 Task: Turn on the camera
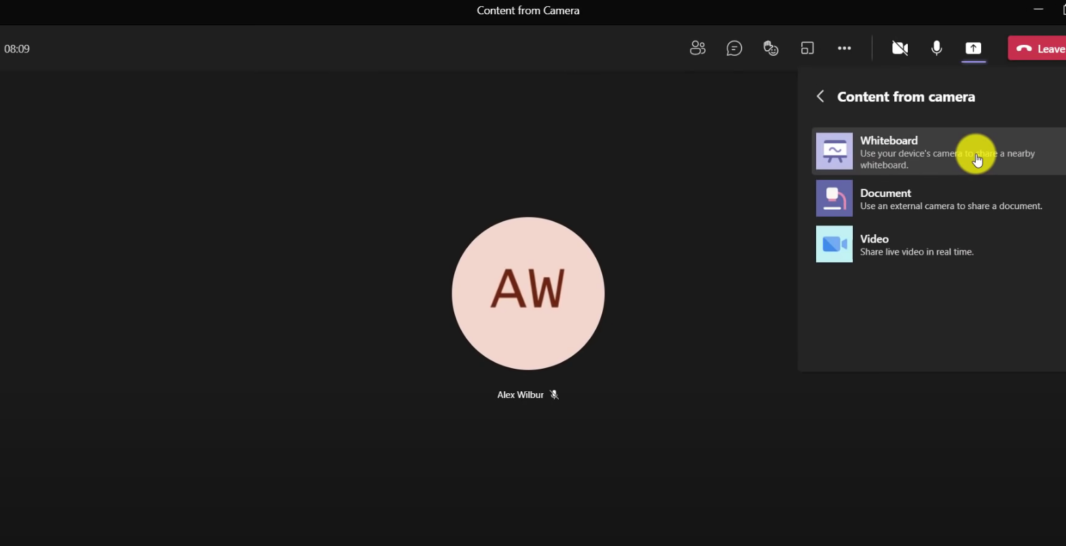pyautogui.click(x=900, y=48)
